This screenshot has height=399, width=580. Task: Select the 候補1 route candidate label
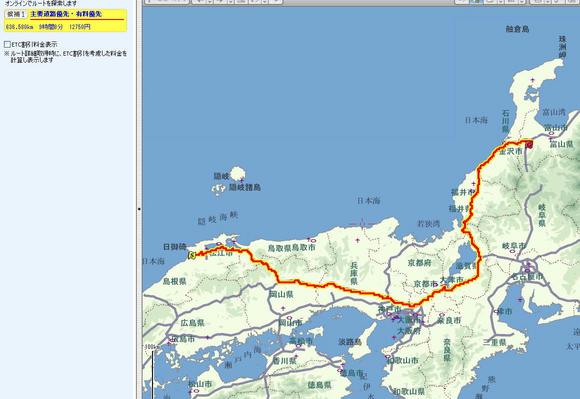16,15
